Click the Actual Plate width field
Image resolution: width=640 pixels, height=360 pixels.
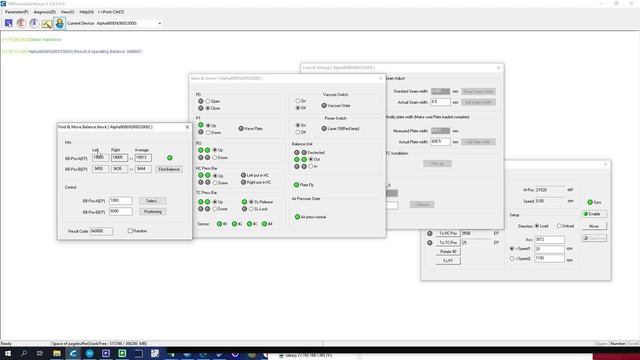[440, 142]
